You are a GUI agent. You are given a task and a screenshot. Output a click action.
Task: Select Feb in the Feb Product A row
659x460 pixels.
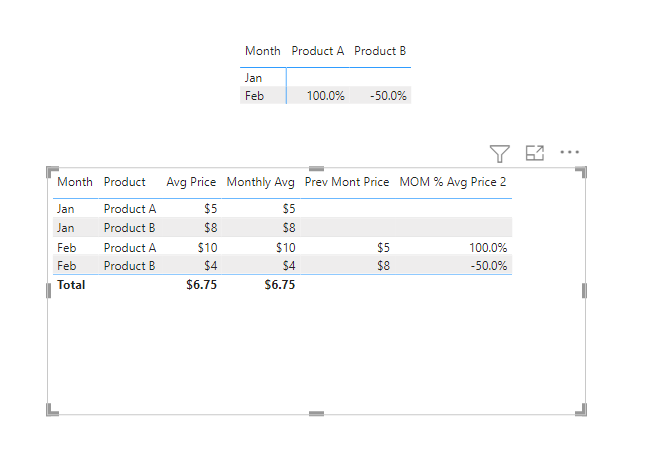pyautogui.click(x=66, y=248)
